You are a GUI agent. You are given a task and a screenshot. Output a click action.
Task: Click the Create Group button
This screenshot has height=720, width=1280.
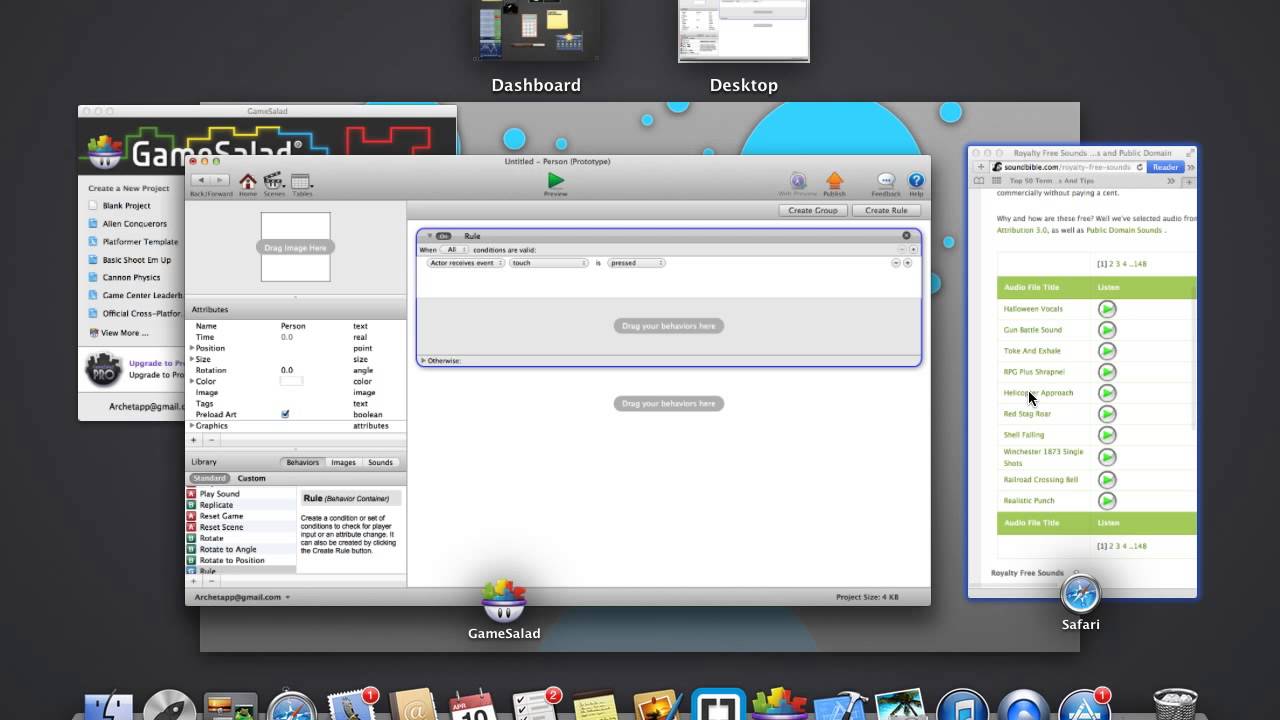[812, 210]
